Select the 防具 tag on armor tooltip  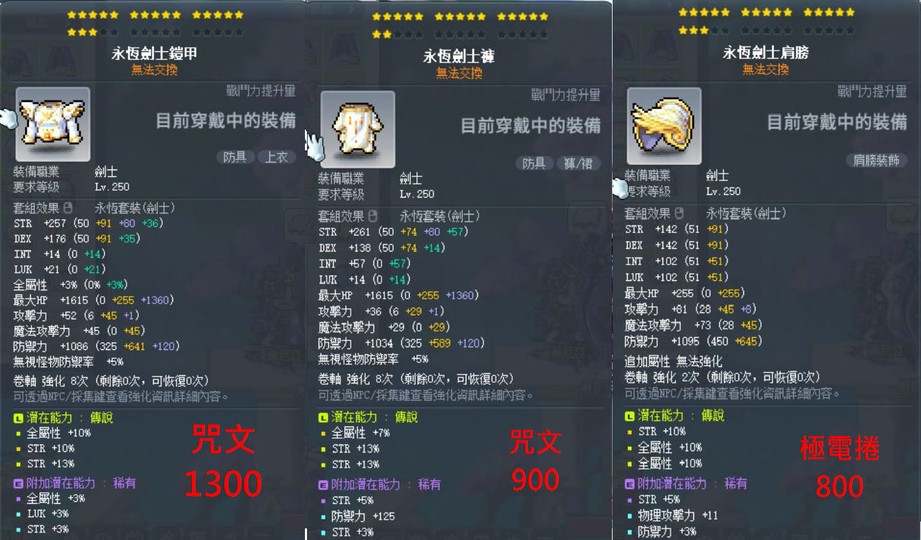pos(235,157)
